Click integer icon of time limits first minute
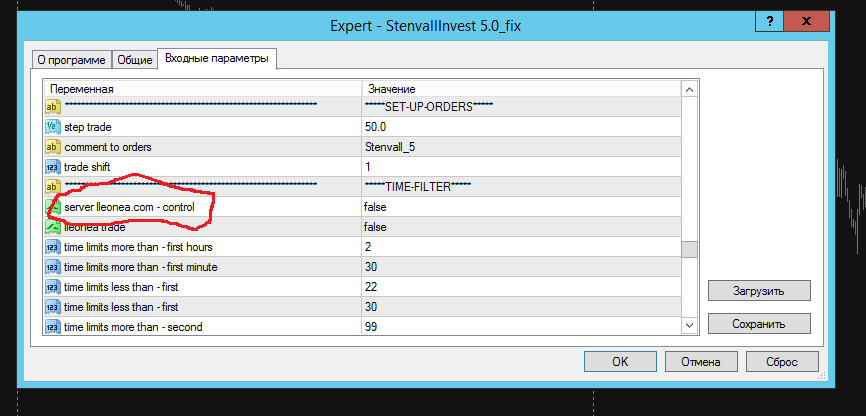Viewport: 866px width, 416px height. (x=52, y=267)
